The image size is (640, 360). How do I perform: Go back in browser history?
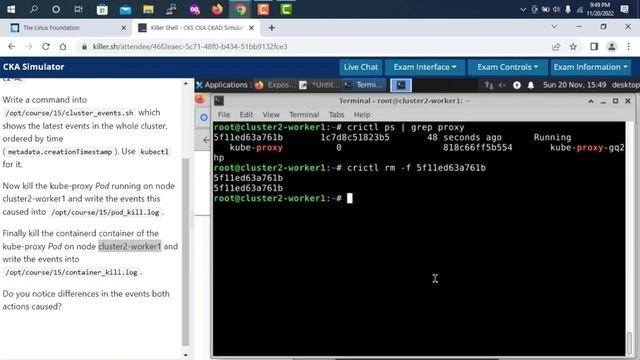(11, 47)
